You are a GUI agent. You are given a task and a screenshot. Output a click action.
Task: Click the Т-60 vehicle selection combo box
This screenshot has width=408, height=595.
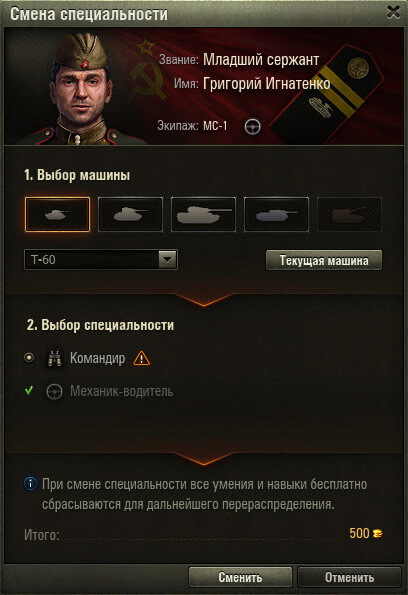tap(101, 260)
